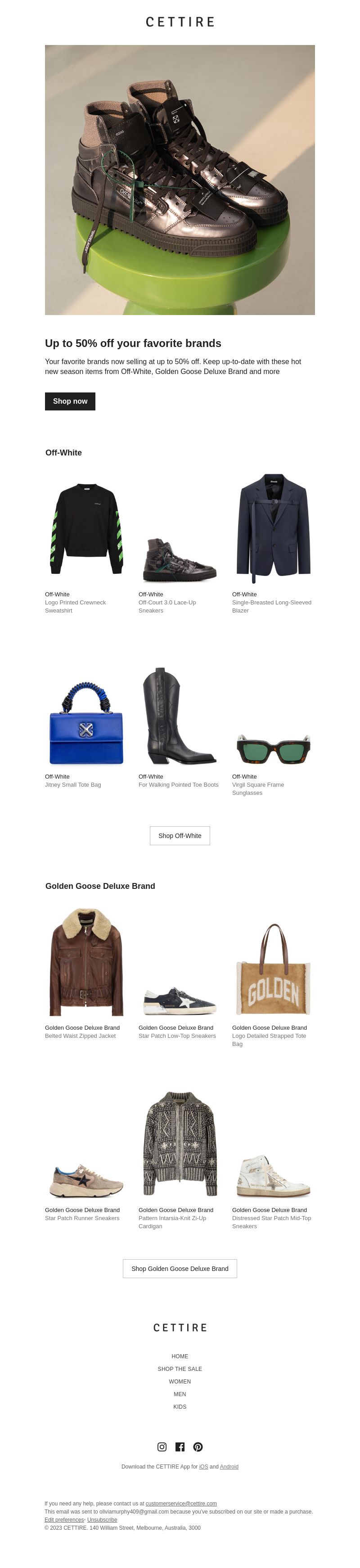The width and height of the screenshot is (360, 1568).
Task: Click the CETTIRE logo at top
Action: (180, 22)
